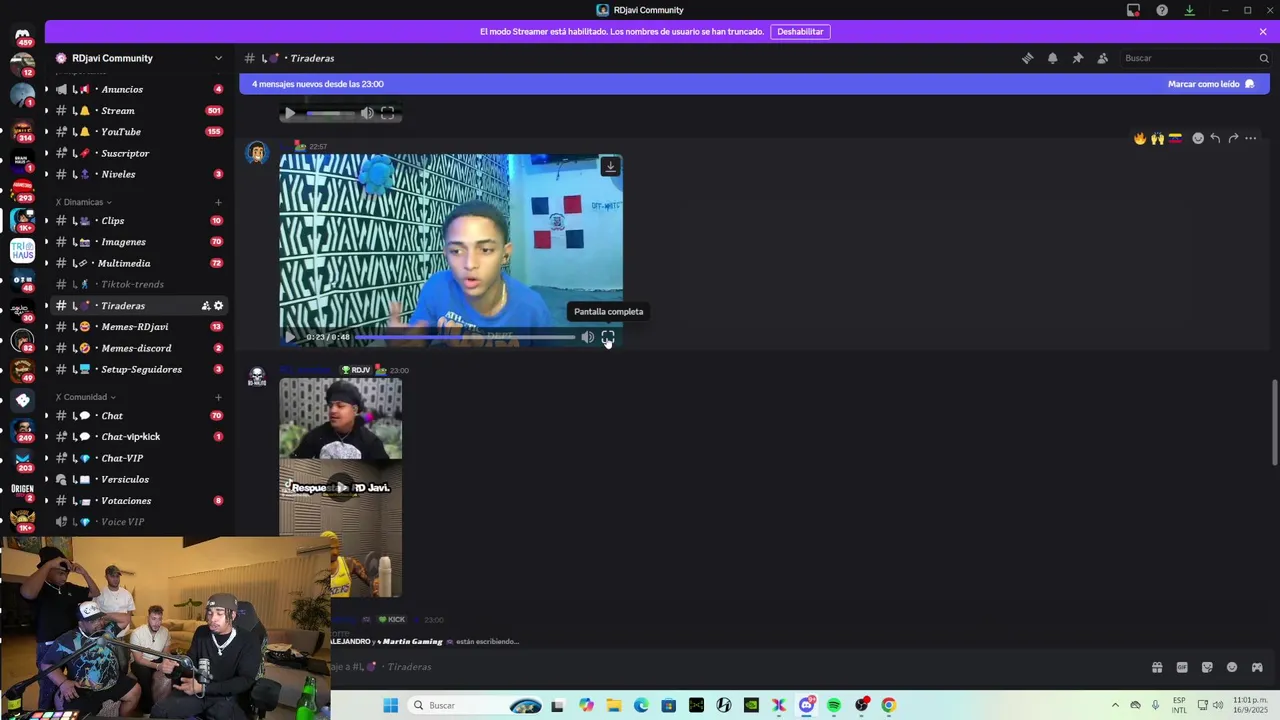Open the Stream channel
1280x720 pixels.
pyautogui.click(x=118, y=110)
